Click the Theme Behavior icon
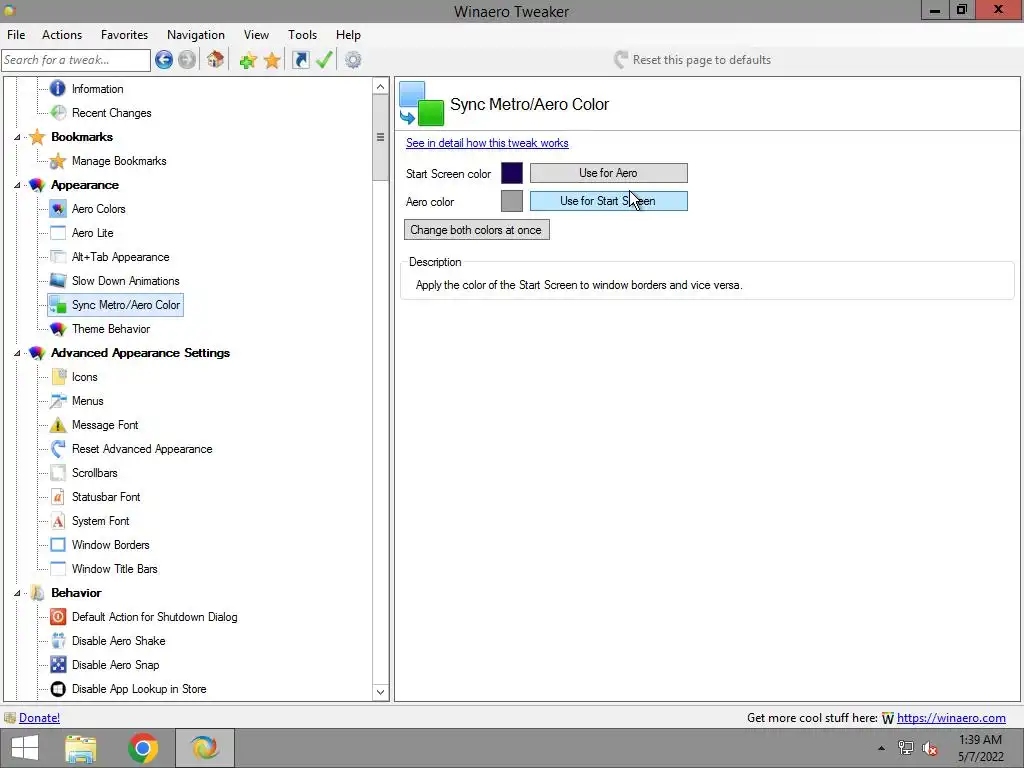 (x=58, y=329)
